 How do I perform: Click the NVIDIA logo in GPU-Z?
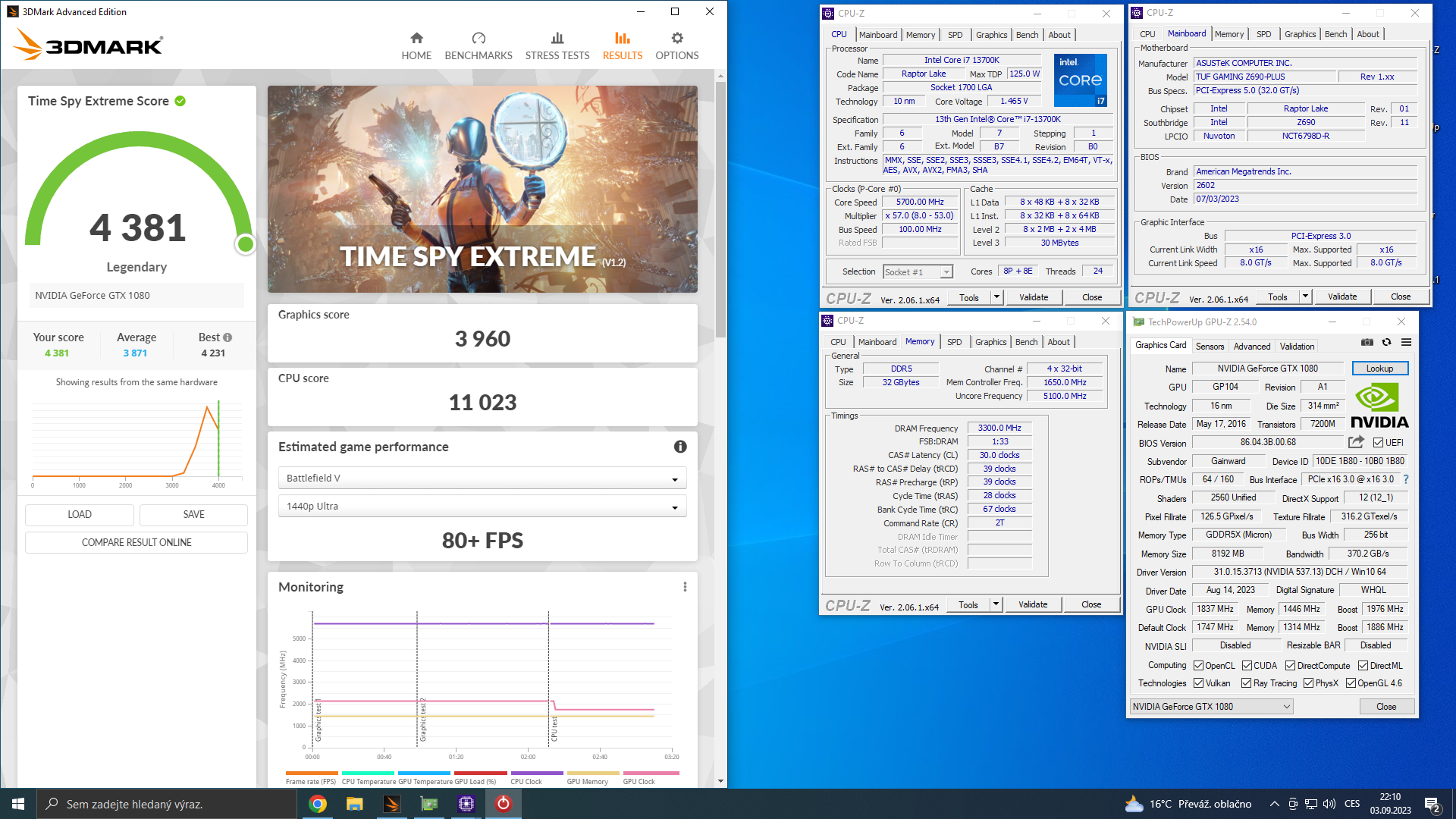1379,406
